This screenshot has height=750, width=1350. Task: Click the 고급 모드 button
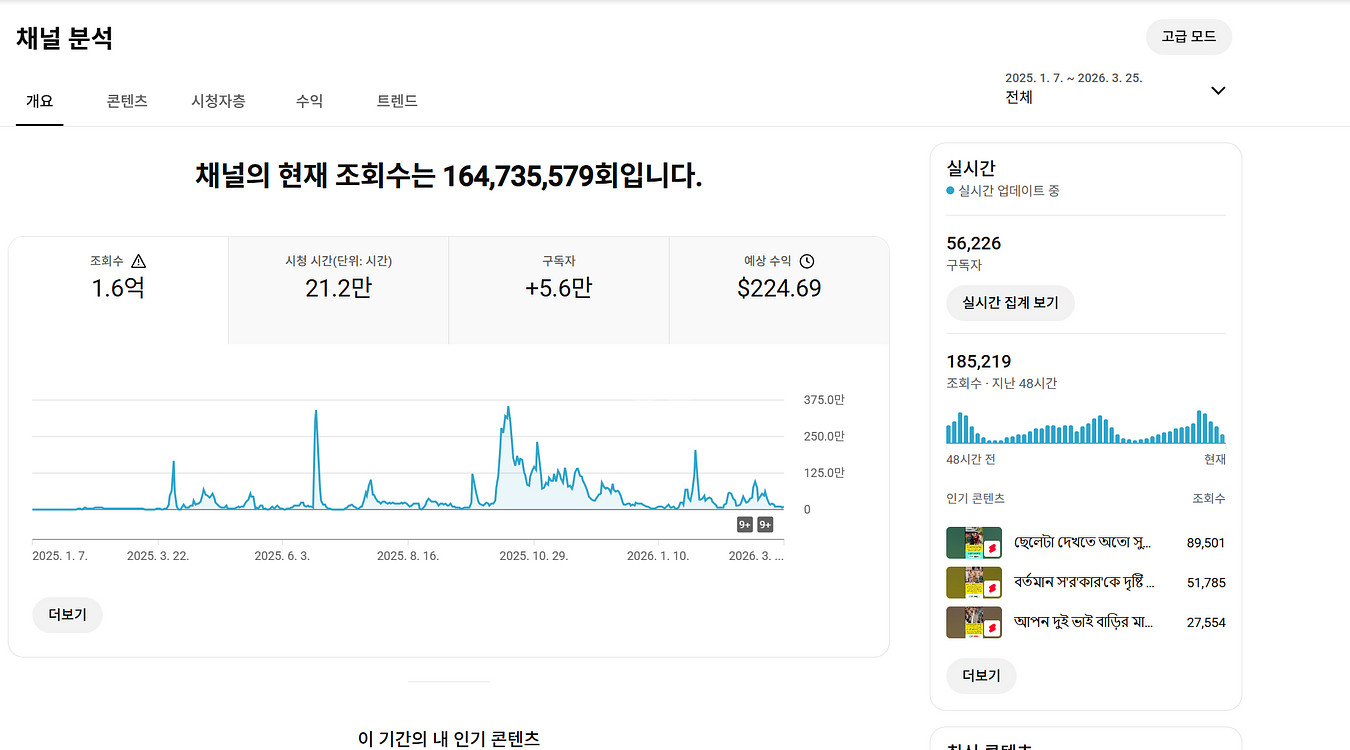point(1188,37)
